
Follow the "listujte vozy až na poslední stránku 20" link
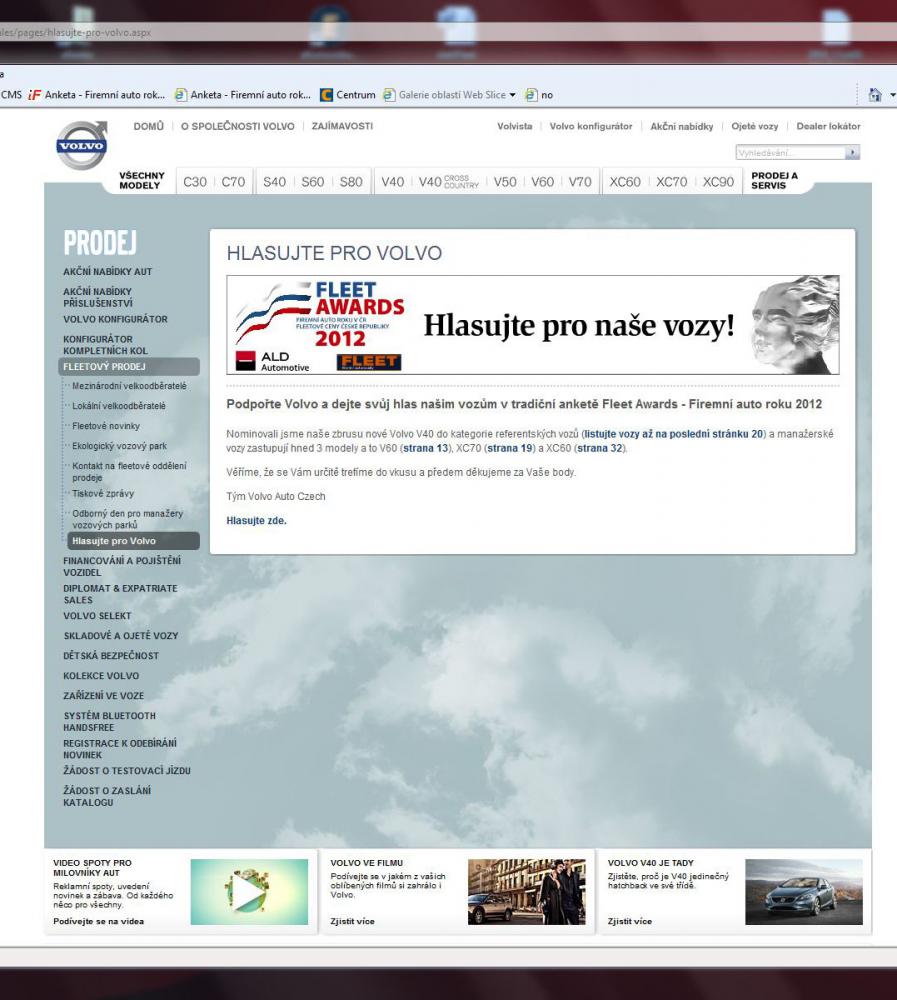pyautogui.click(x=674, y=434)
